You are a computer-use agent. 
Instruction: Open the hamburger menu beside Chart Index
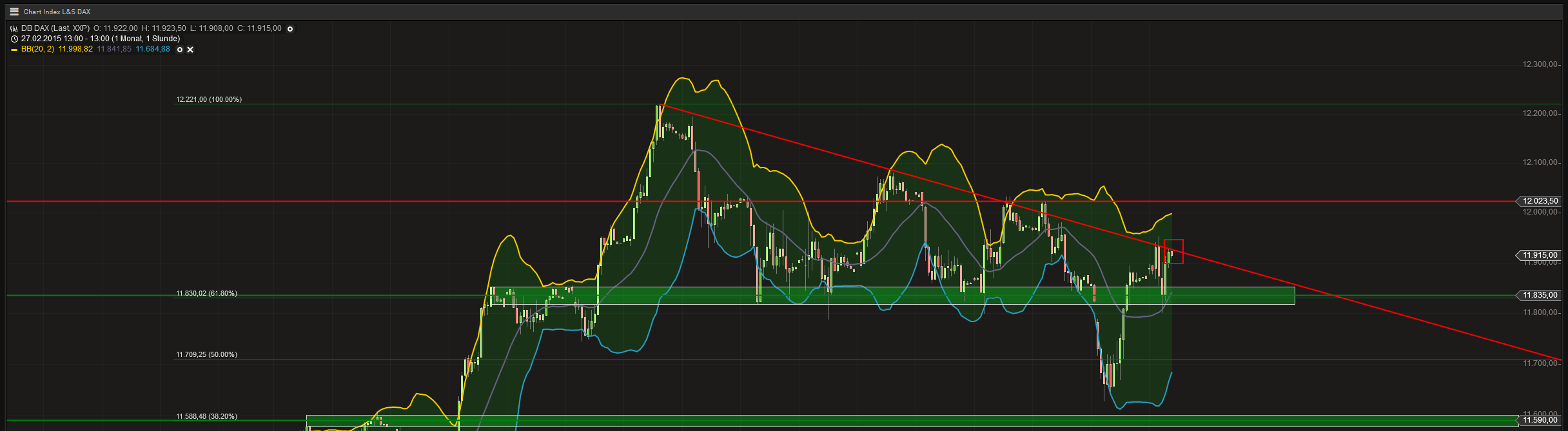pos(14,11)
